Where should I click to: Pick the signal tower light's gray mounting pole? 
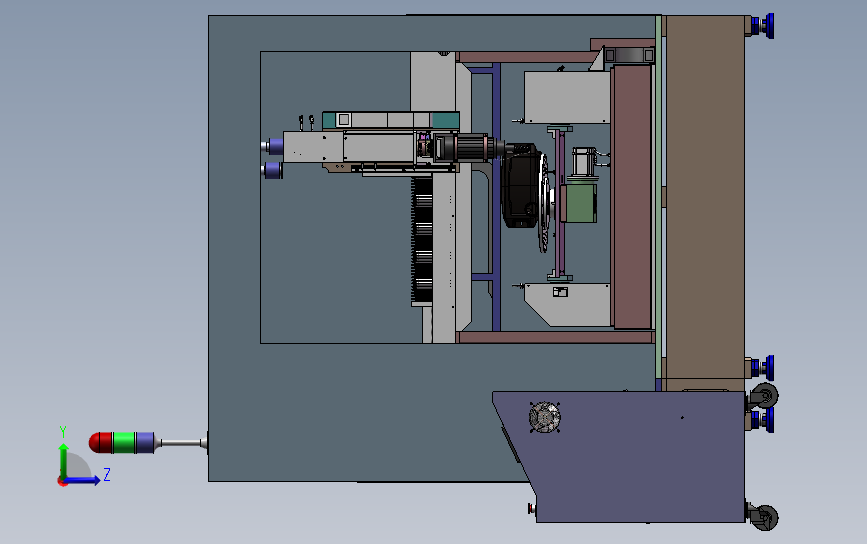click(x=180, y=443)
